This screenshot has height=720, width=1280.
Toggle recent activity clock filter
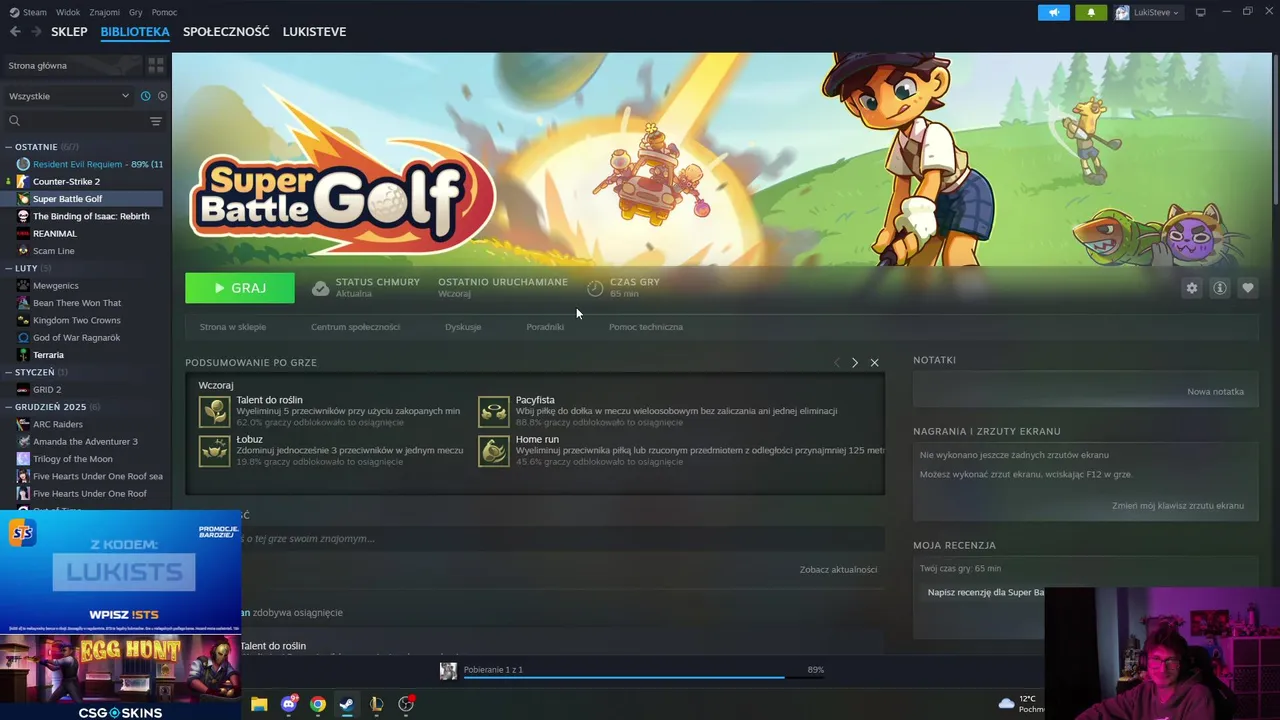145,96
